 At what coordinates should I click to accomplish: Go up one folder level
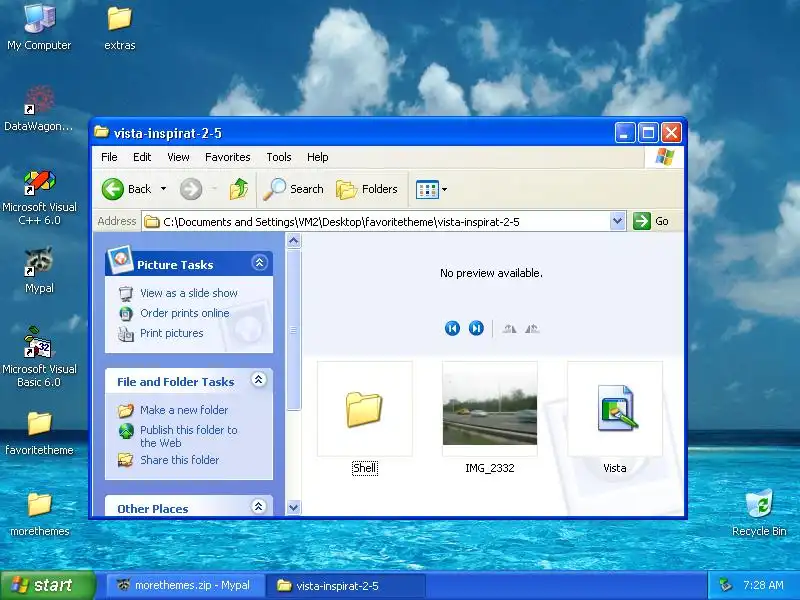238,189
